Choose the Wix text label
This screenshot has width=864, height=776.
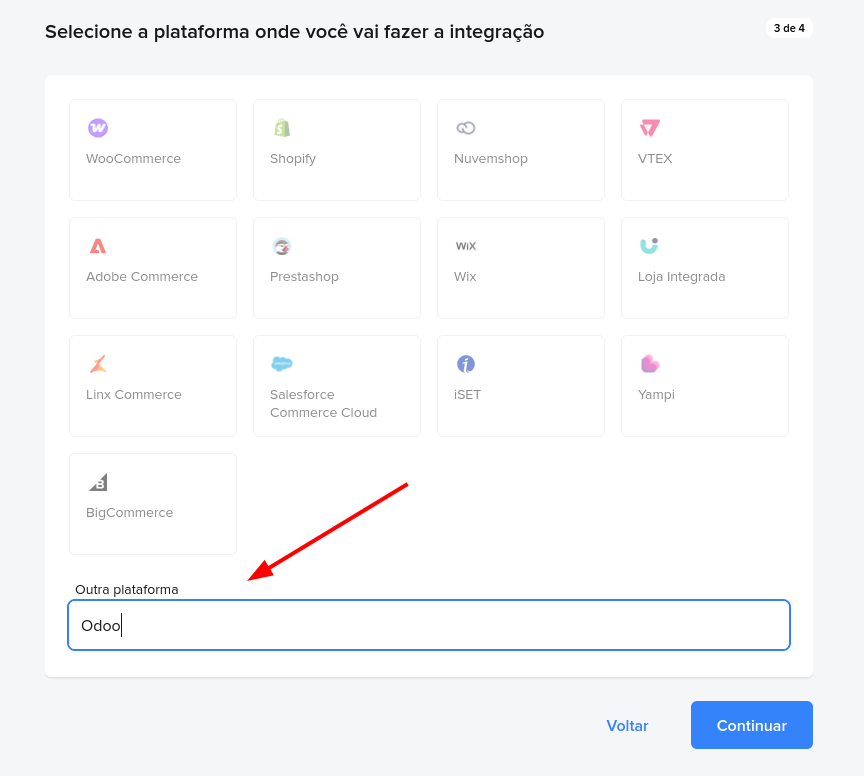tap(465, 277)
